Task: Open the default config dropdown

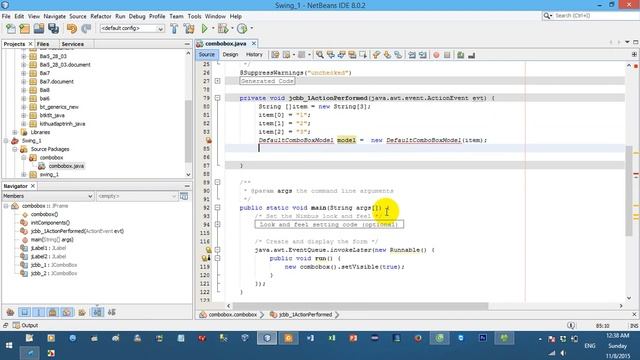Action: point(132,29)
